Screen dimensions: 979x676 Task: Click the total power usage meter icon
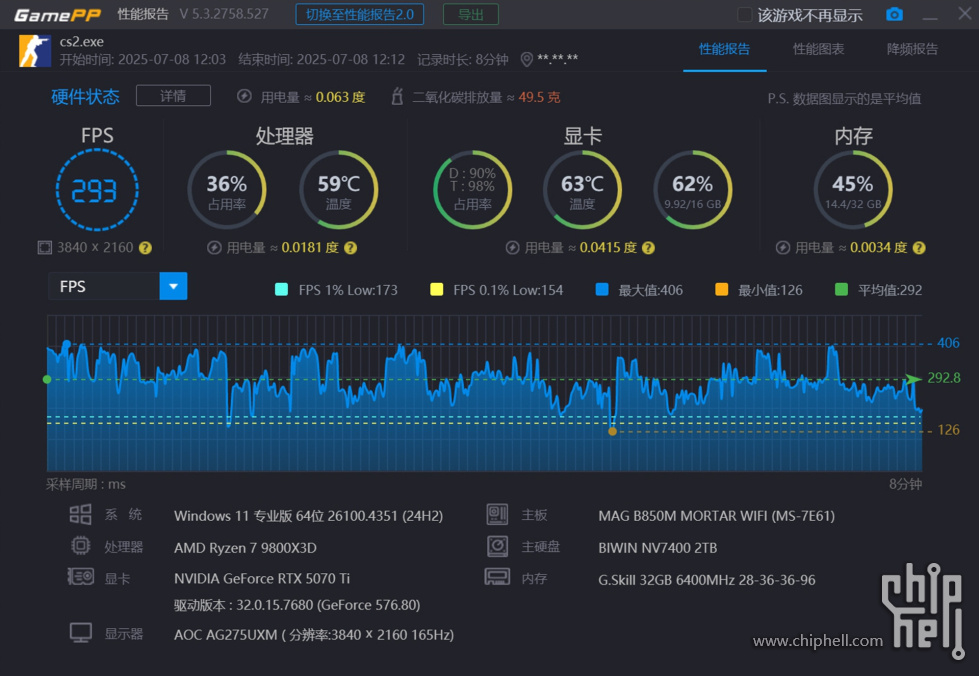pos(244,96)
